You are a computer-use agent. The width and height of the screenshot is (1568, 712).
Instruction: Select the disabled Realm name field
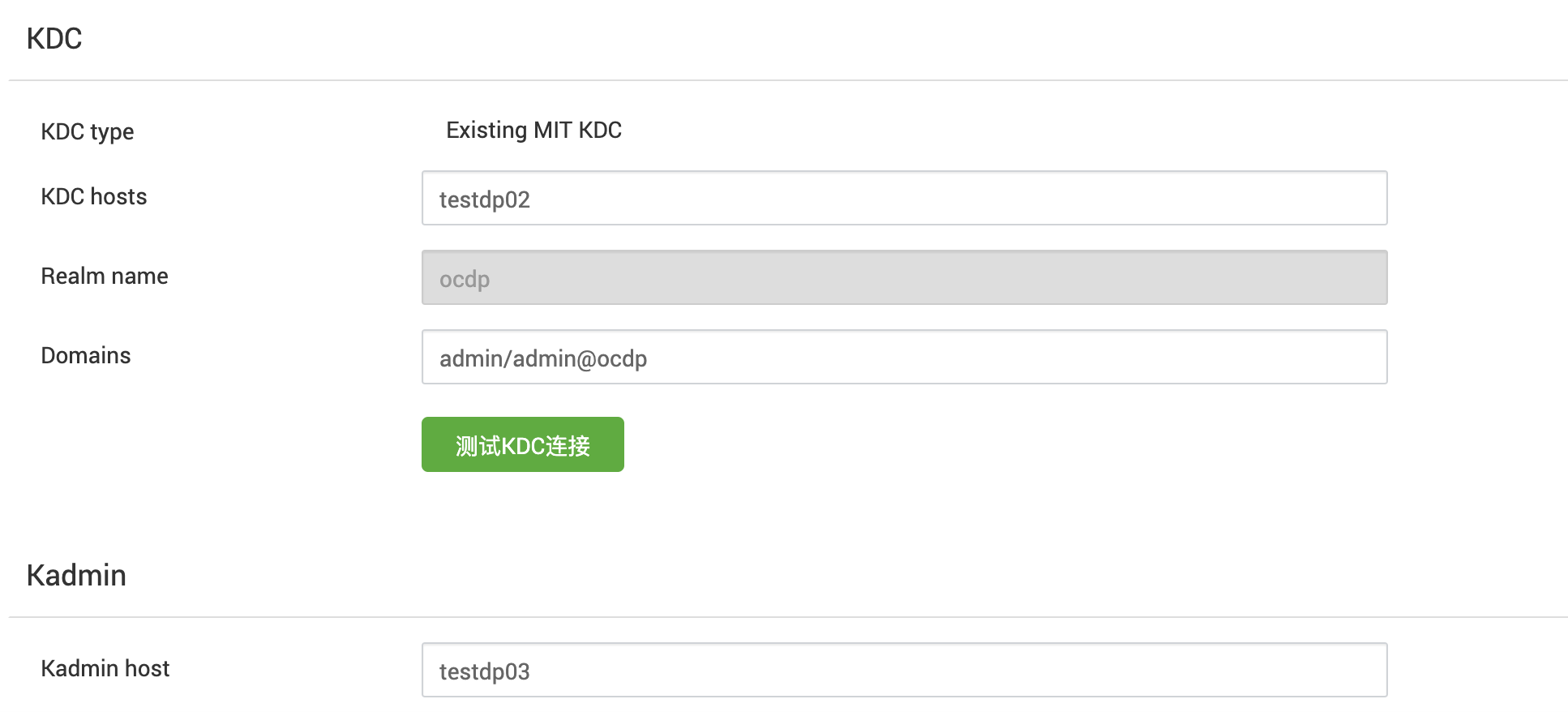click(x=904, y=277)
